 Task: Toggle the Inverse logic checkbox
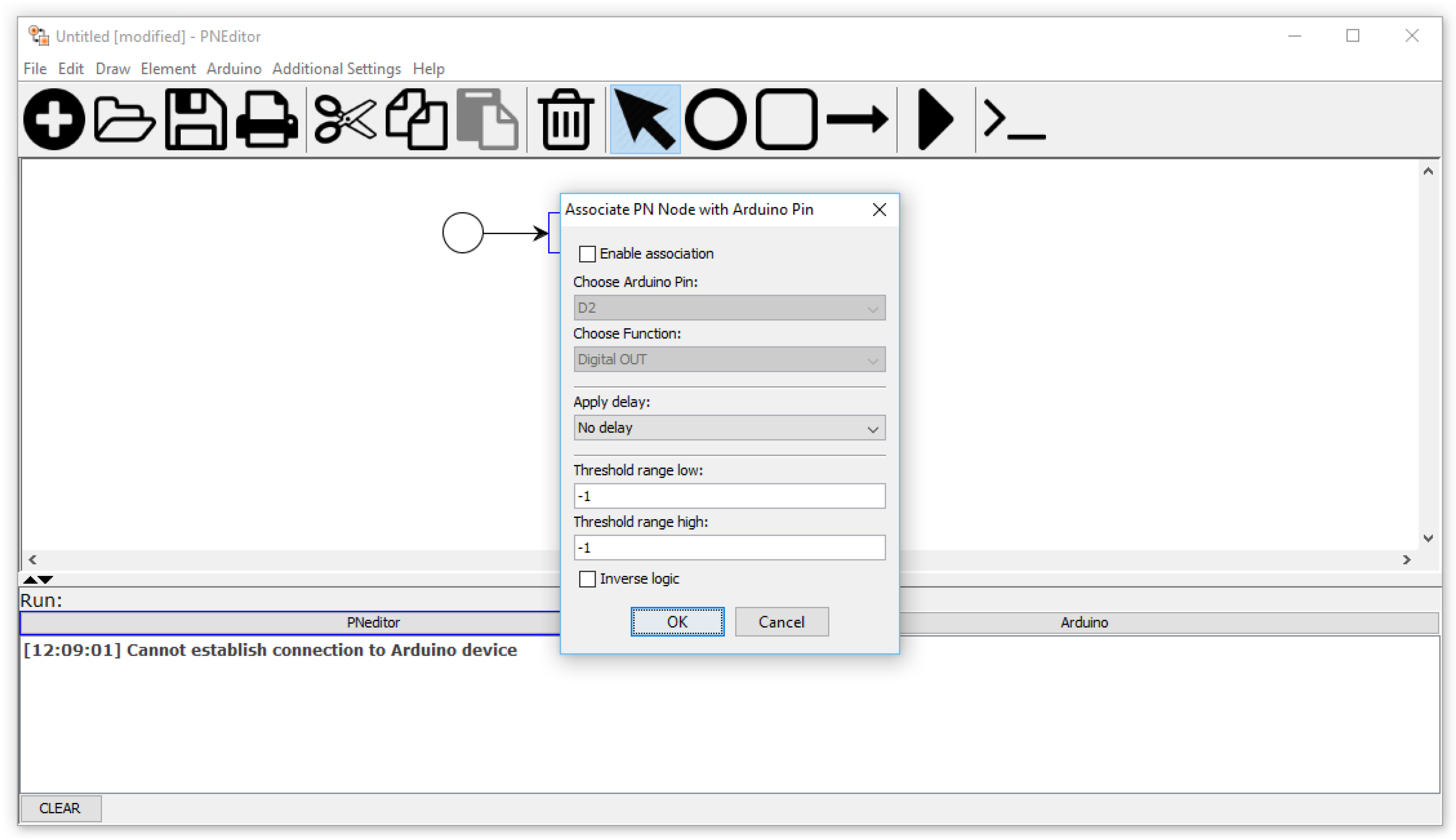click(x=587, y=579)
